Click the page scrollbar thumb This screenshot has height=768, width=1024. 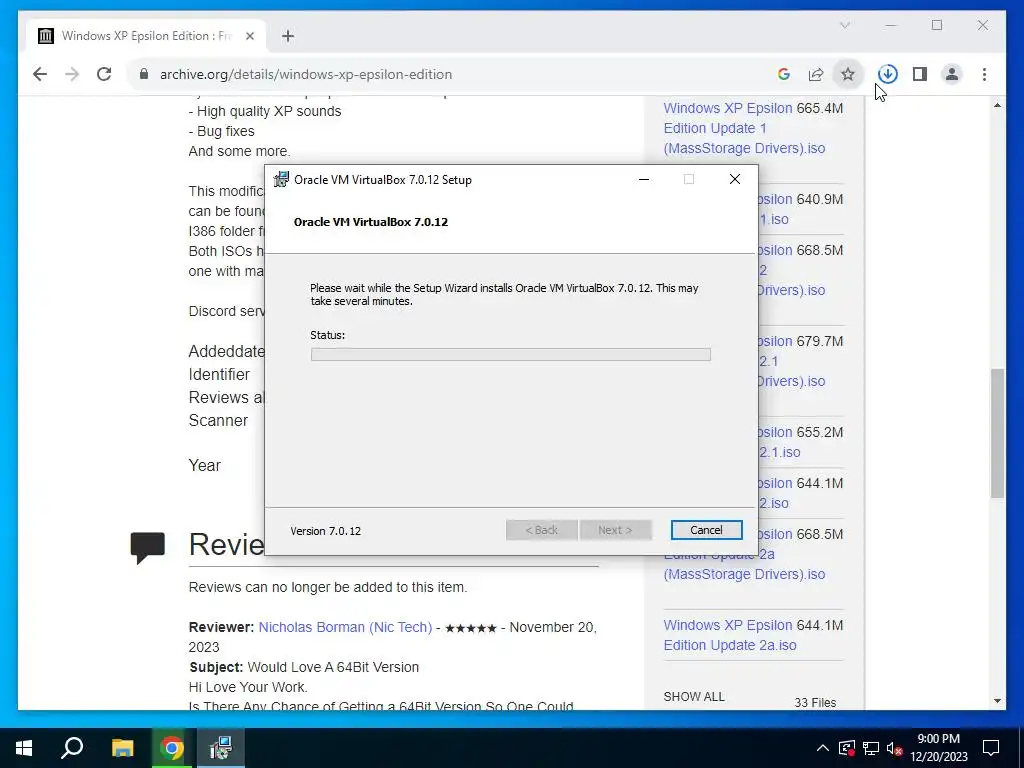[997, 434]
